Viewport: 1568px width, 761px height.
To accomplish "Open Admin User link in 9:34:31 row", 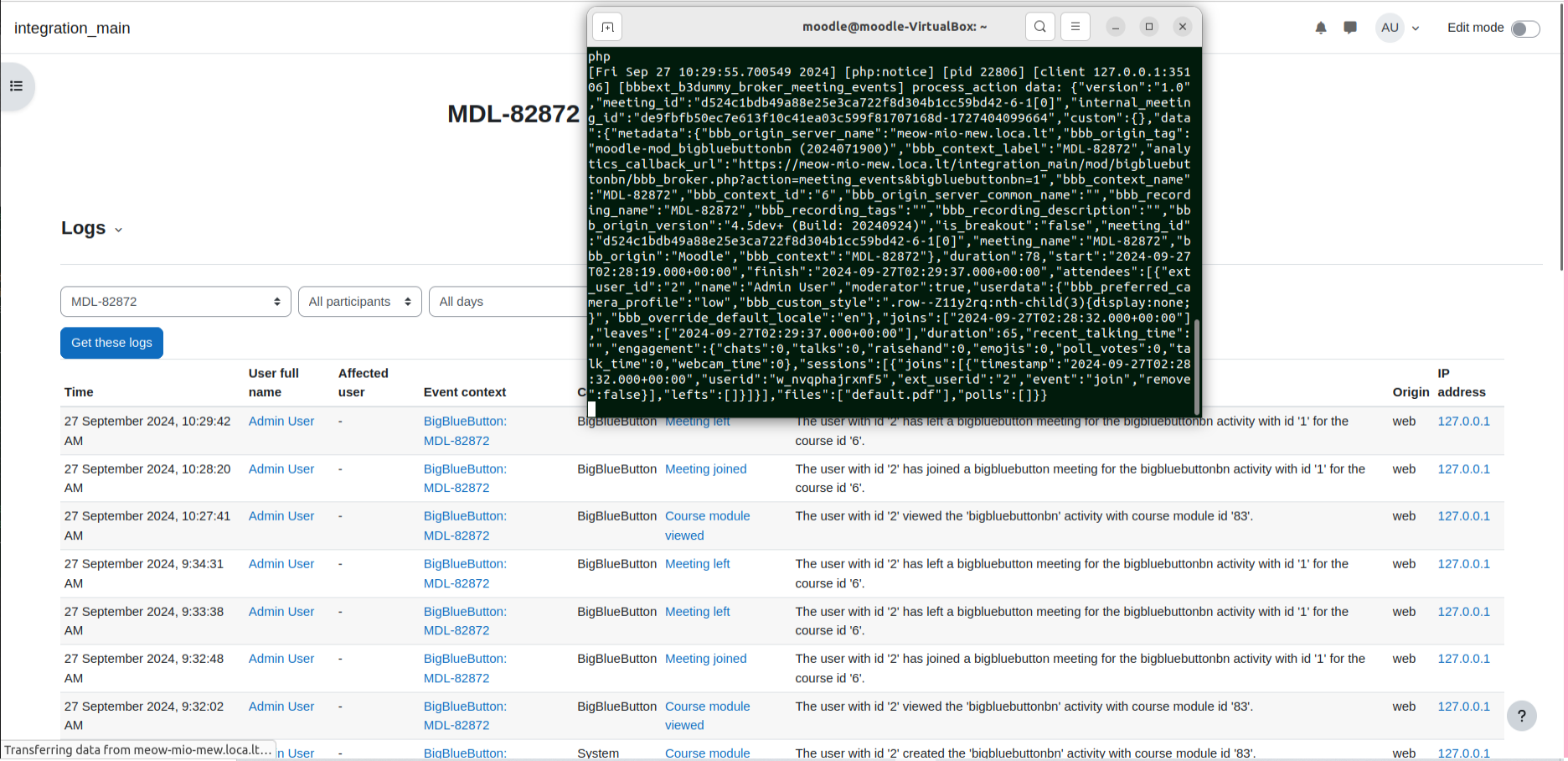I will [x=281, y=564].
